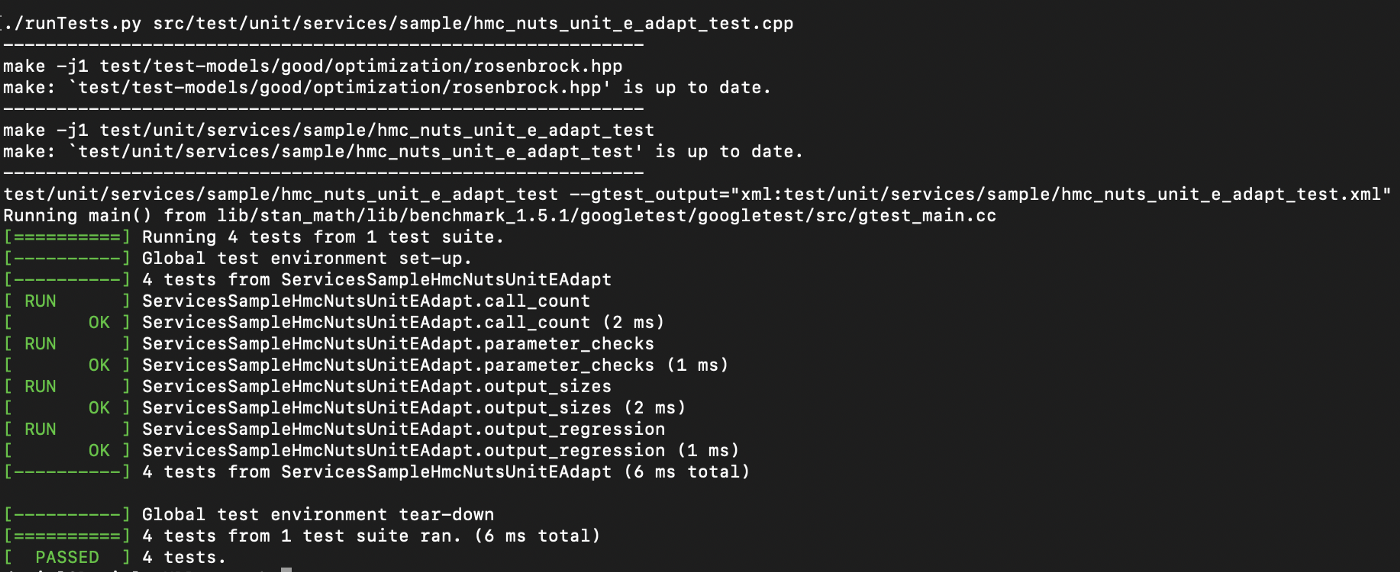
Task: Click '4 tests from 1 test suite ran.'
Action: pos(370,536)
